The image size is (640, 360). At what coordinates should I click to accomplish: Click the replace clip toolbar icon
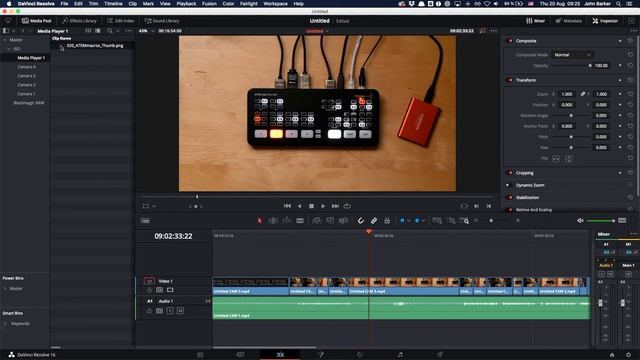tap(344, 220)
